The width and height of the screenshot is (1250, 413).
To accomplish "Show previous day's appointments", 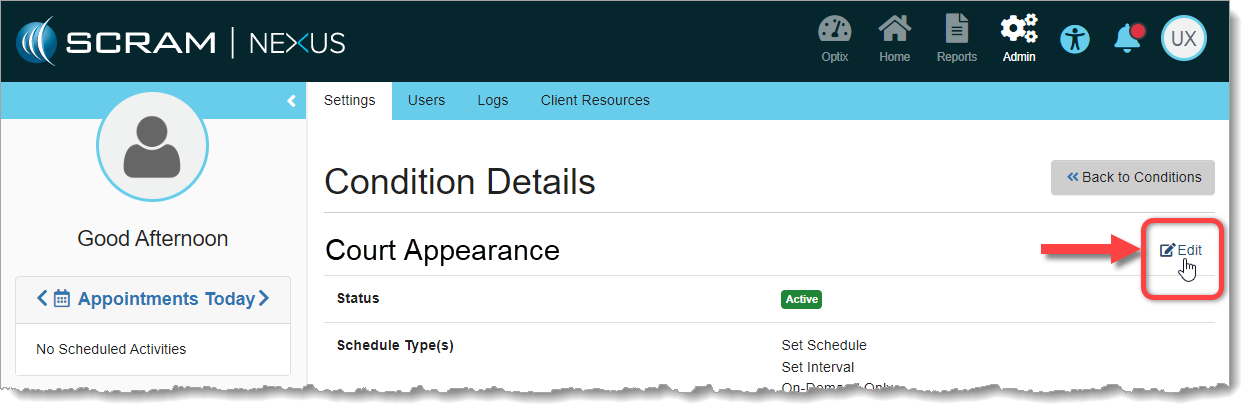I will point(42,299).
